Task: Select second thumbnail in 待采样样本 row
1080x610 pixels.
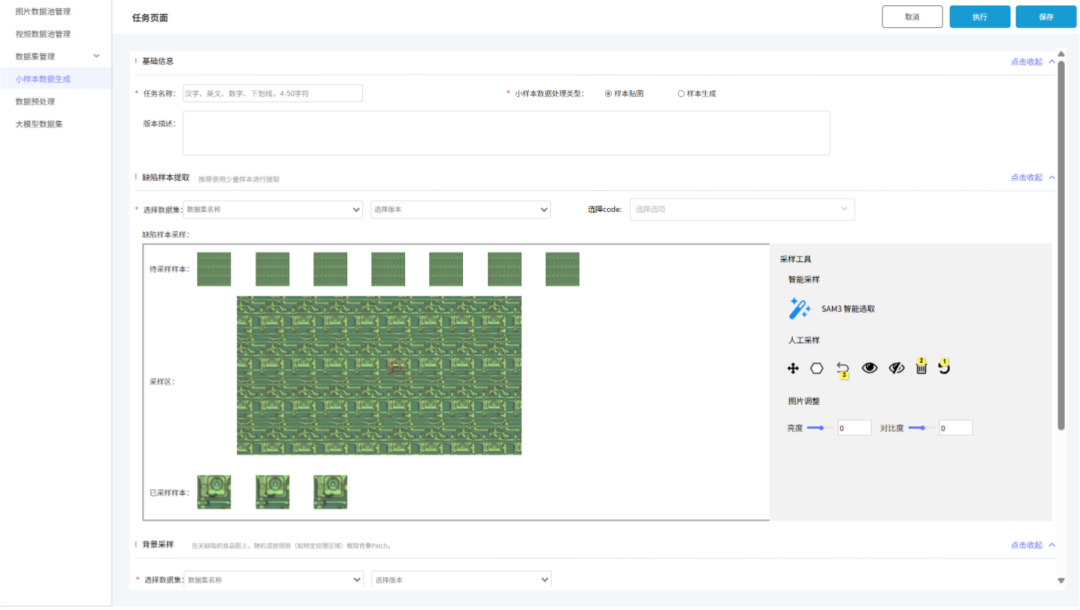Action: pos(273,269)
